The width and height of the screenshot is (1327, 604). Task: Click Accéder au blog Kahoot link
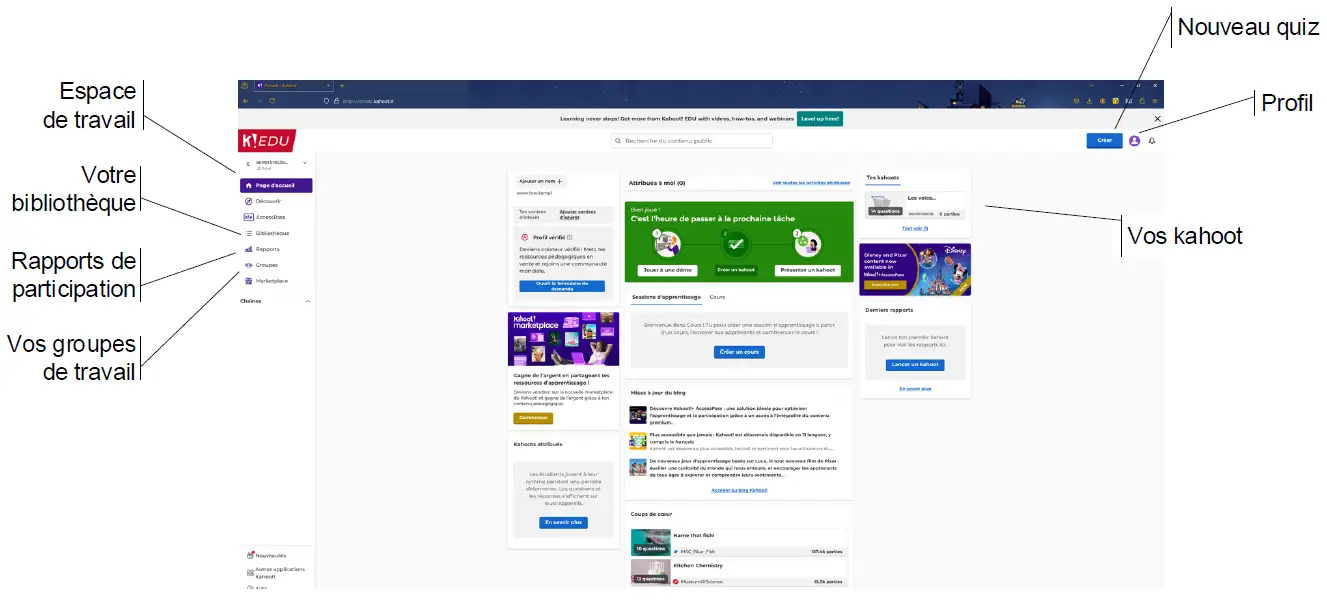click(739, 490)
